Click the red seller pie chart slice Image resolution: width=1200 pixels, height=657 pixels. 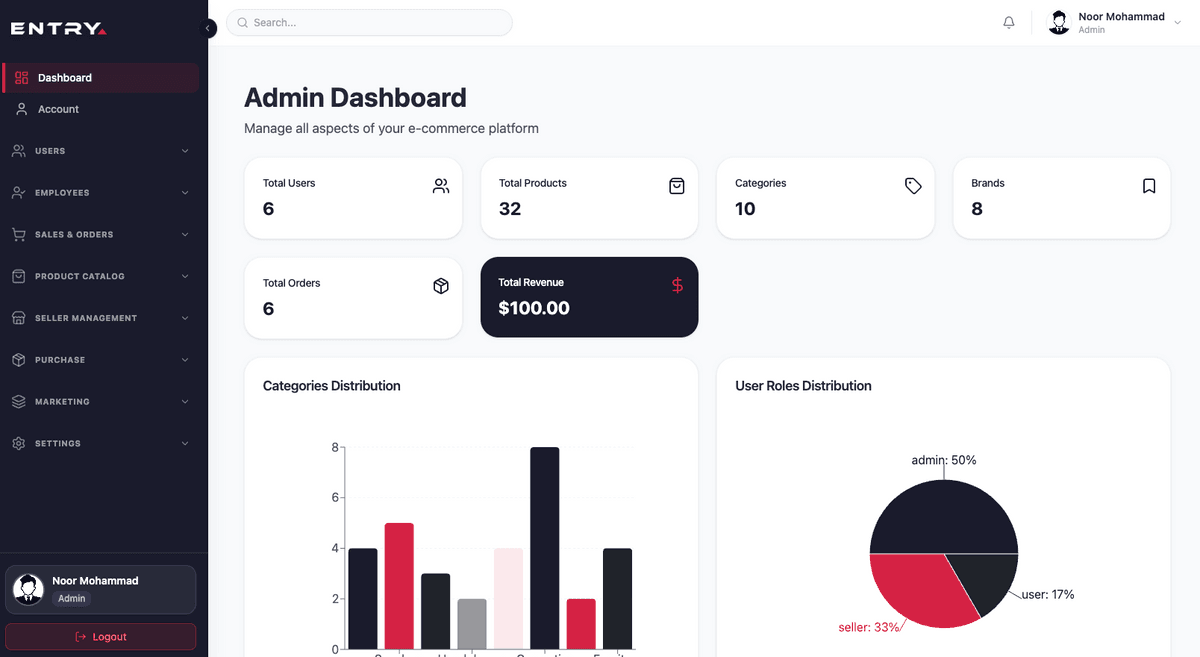click(915, 590)
